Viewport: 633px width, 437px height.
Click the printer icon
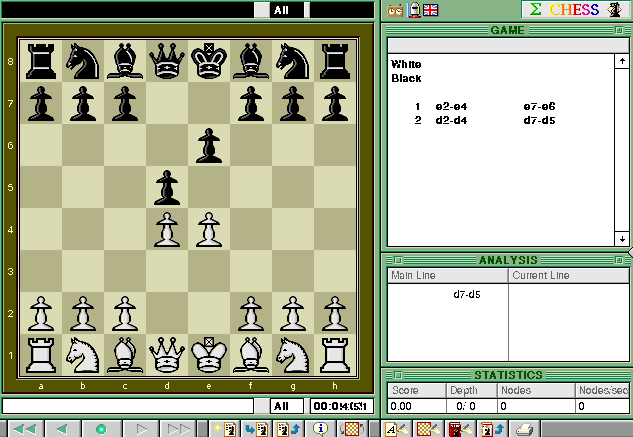(524, 429)
